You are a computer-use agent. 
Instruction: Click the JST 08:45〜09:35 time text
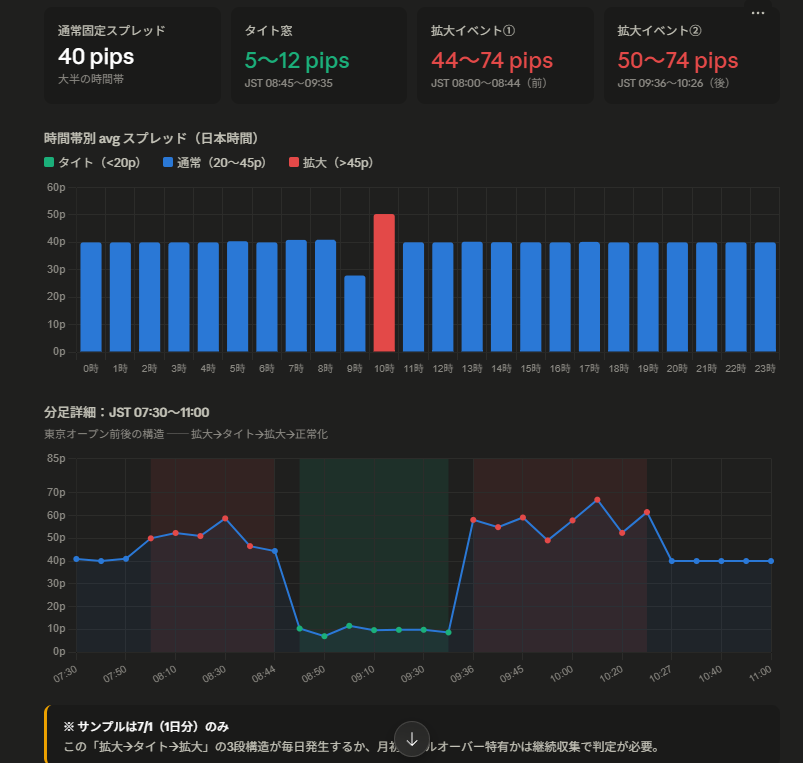click(288, 83)
